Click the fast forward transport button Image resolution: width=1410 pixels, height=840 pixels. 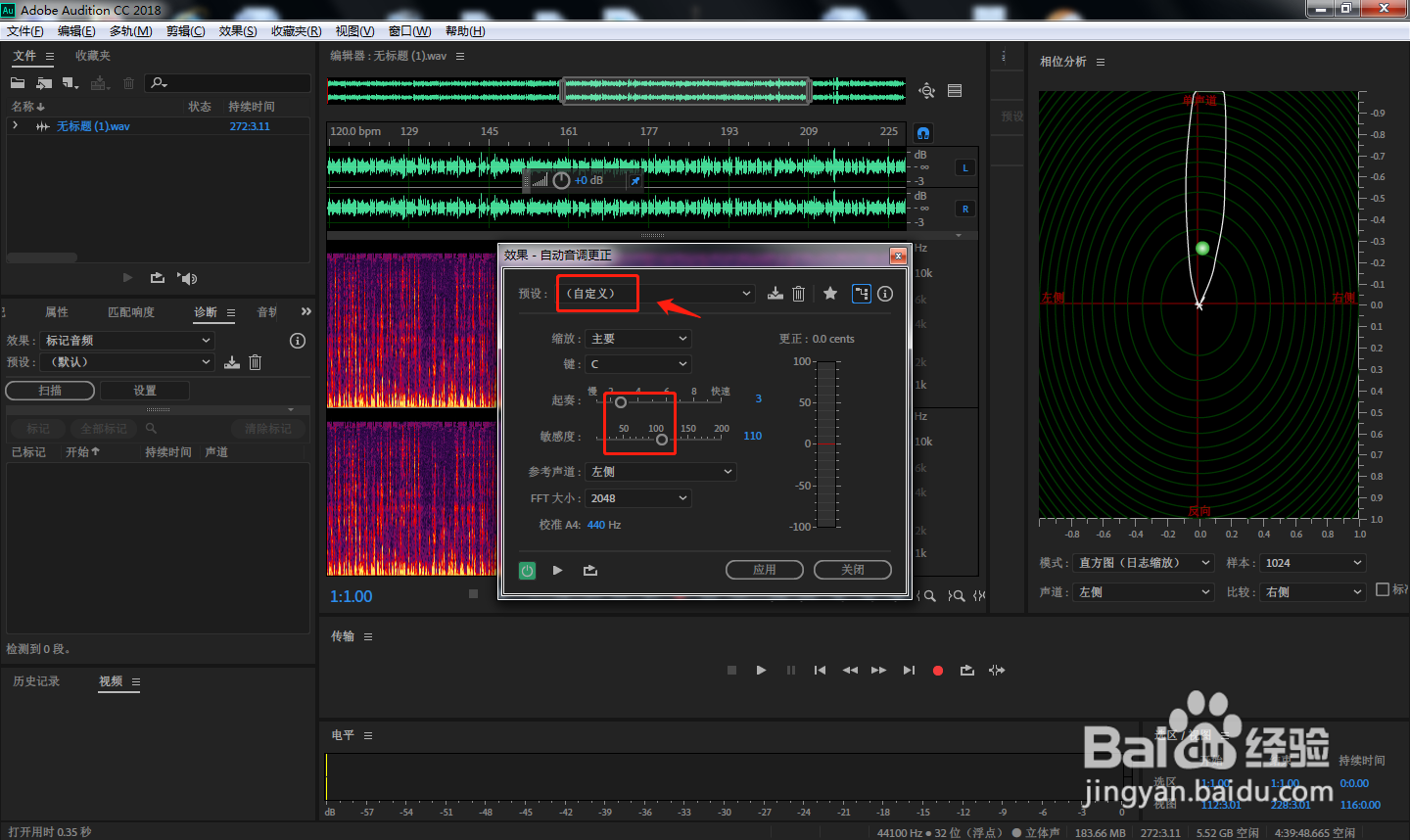pyautogui.click(x=878, y=671)
